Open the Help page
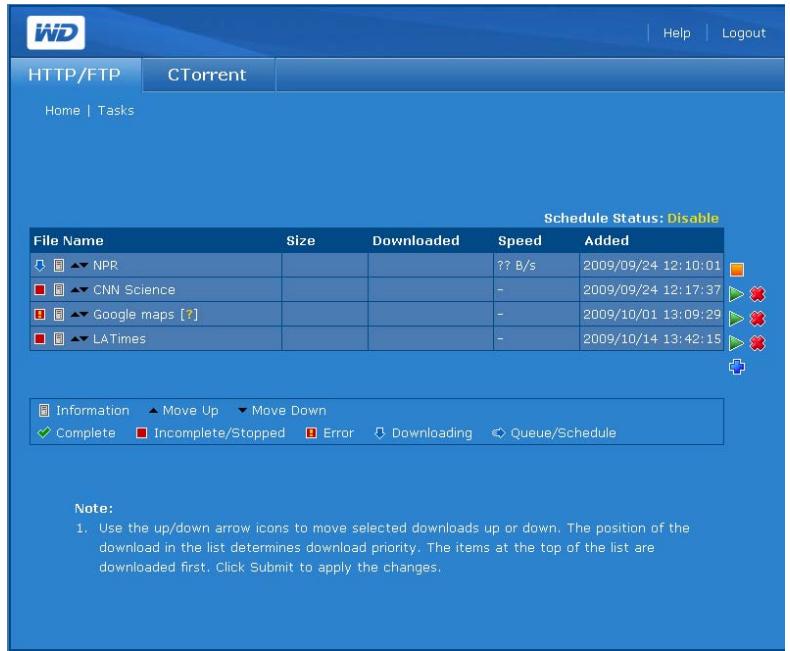Viewport: 790px width, 651px height. point(677,33)
